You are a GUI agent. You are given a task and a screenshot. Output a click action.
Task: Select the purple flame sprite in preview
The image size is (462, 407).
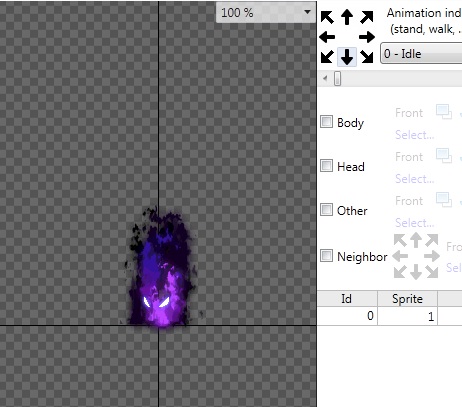click(x=161, y=267)
